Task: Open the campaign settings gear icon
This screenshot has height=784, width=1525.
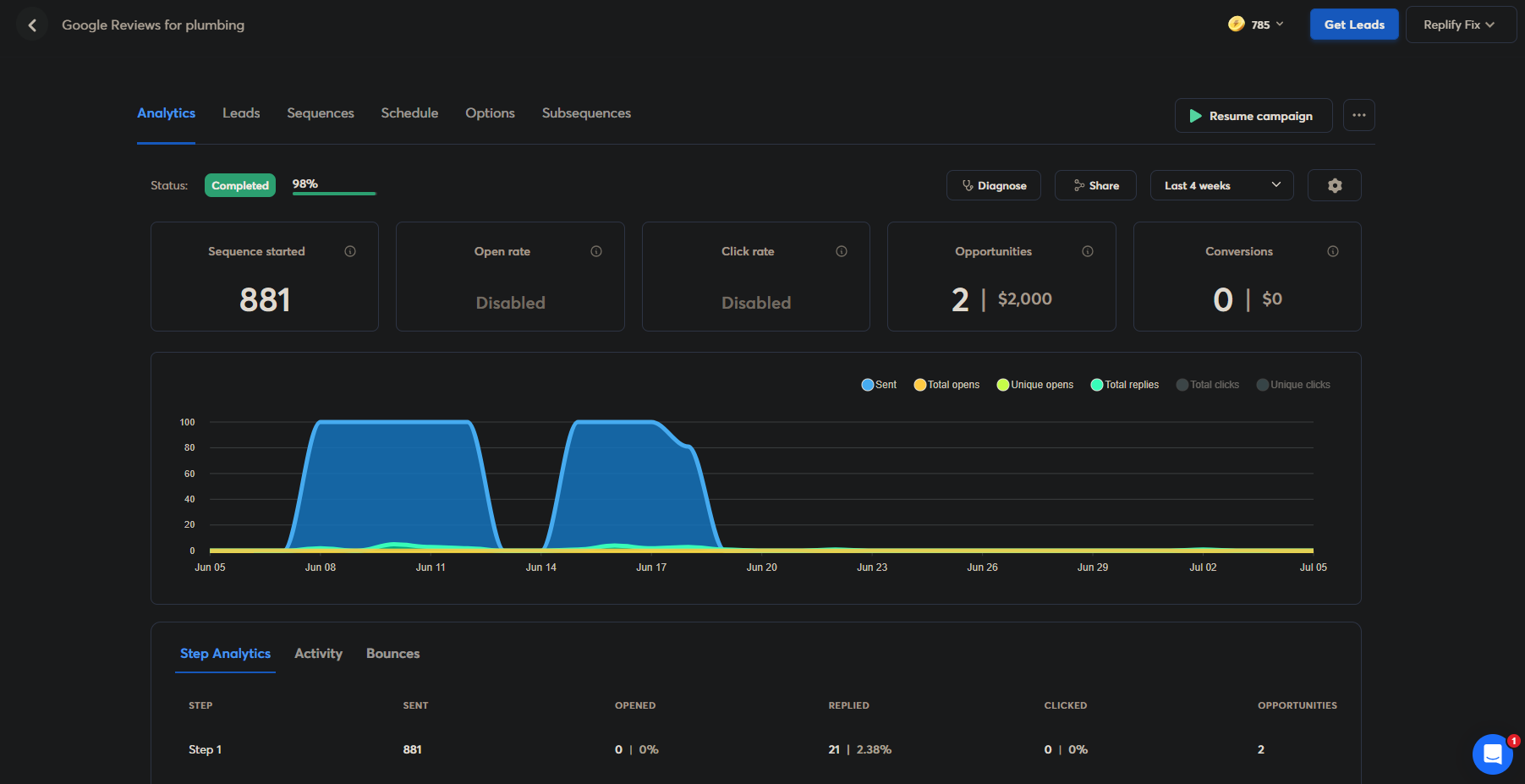Action: pos(1334,185)
